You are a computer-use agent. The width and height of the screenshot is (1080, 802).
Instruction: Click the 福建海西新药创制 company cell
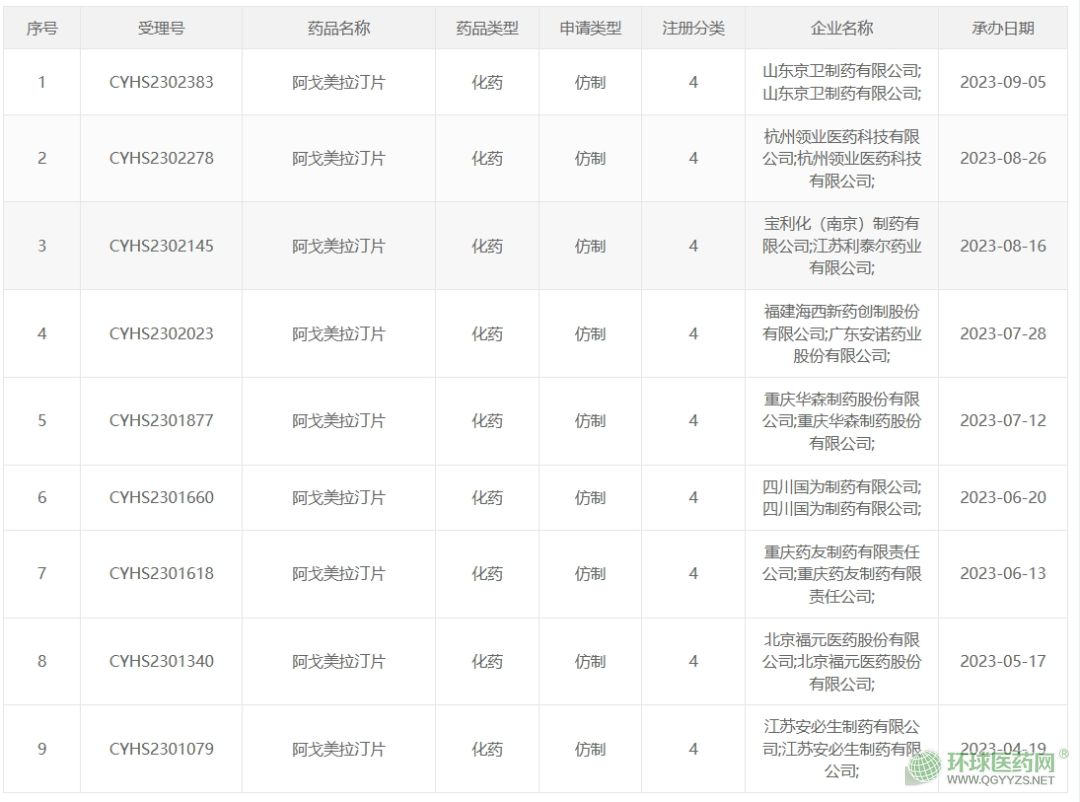pyautogui.click(x=841, y=333)
